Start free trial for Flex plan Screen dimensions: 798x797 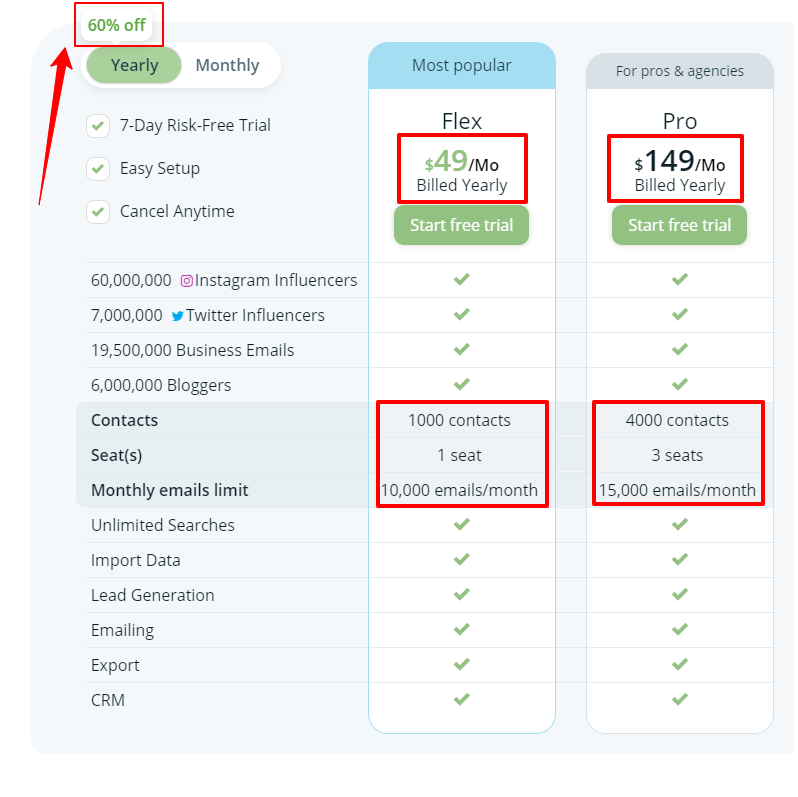coord(461,225)
